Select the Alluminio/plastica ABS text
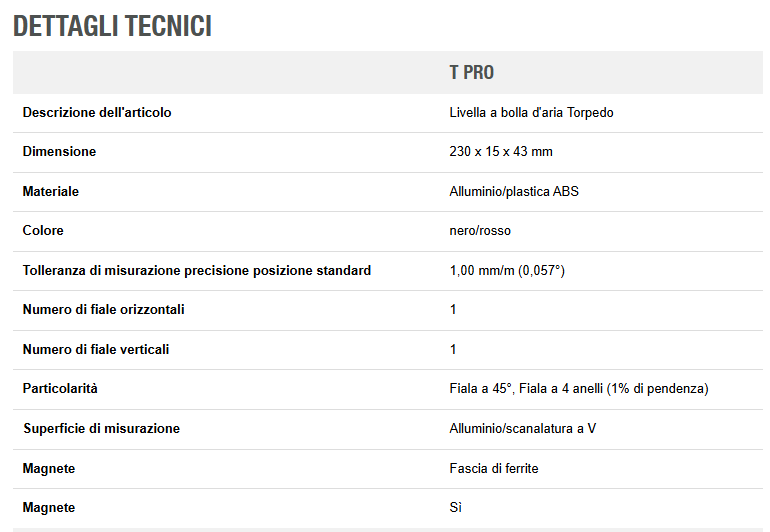770x532 pixels. pos(514,192)
